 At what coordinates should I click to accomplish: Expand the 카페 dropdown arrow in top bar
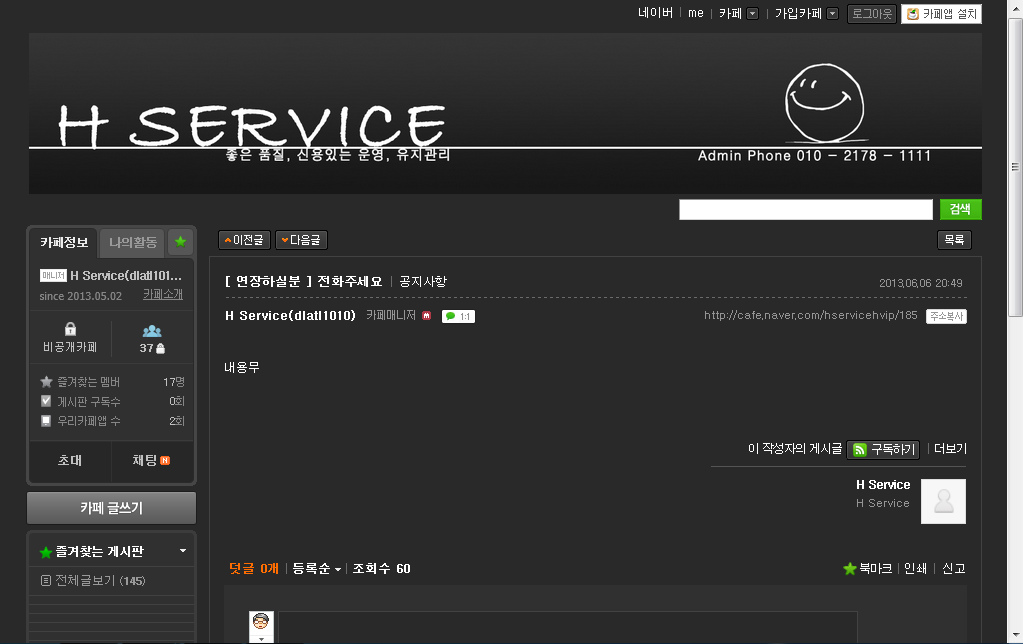752,14
